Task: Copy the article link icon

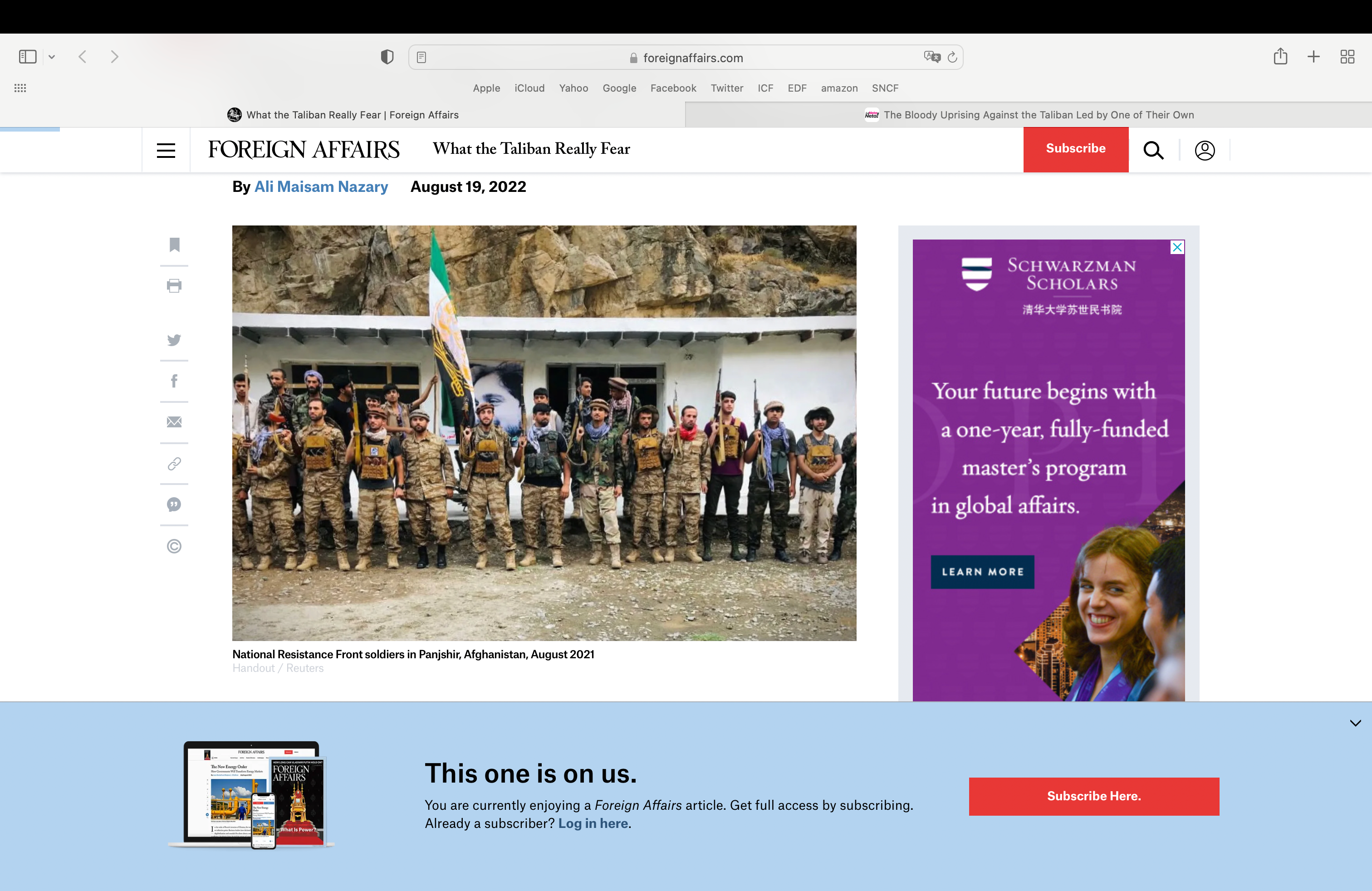Action: coord(174,463)
